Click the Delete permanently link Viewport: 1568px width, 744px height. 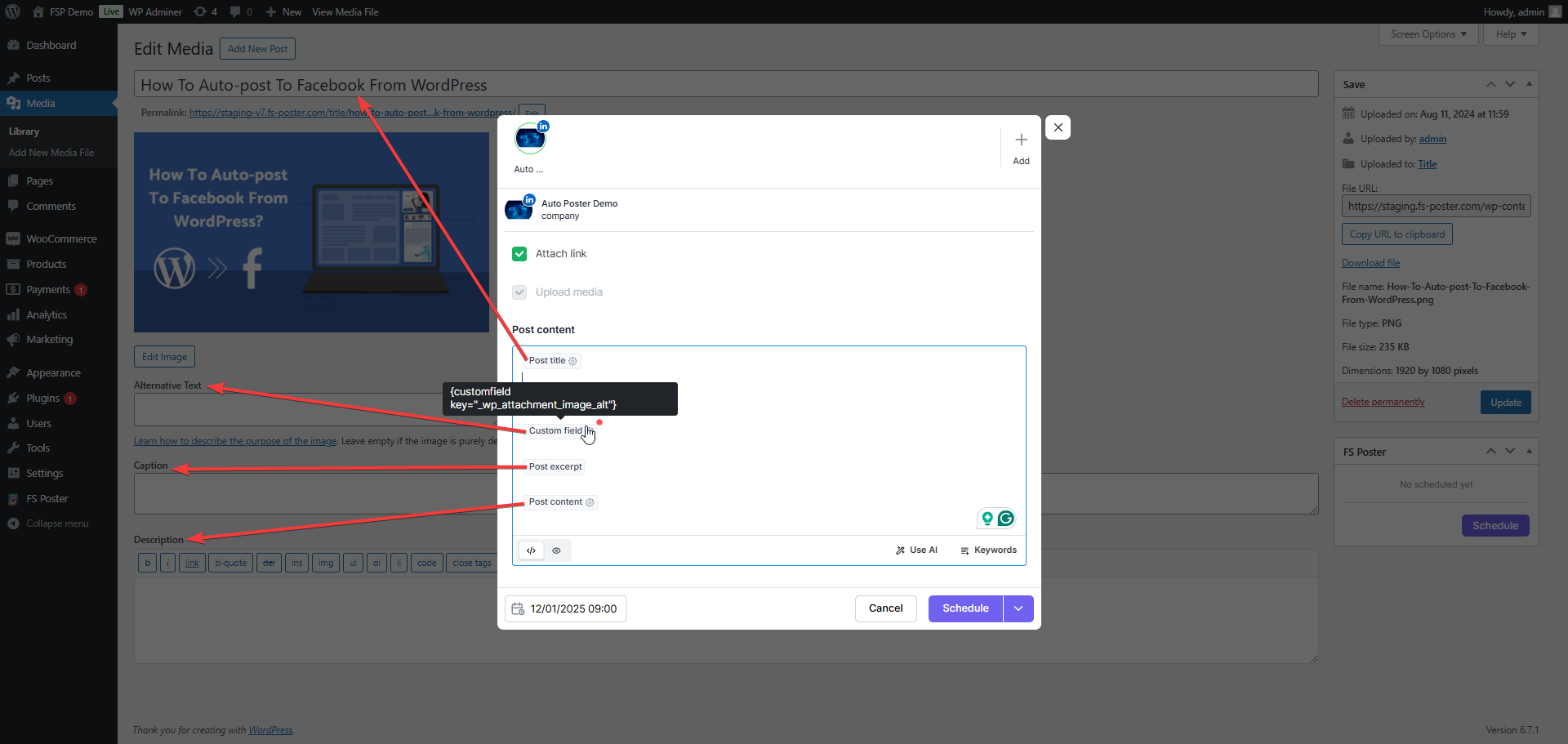pyautogui.click(x=1383, y=402)
